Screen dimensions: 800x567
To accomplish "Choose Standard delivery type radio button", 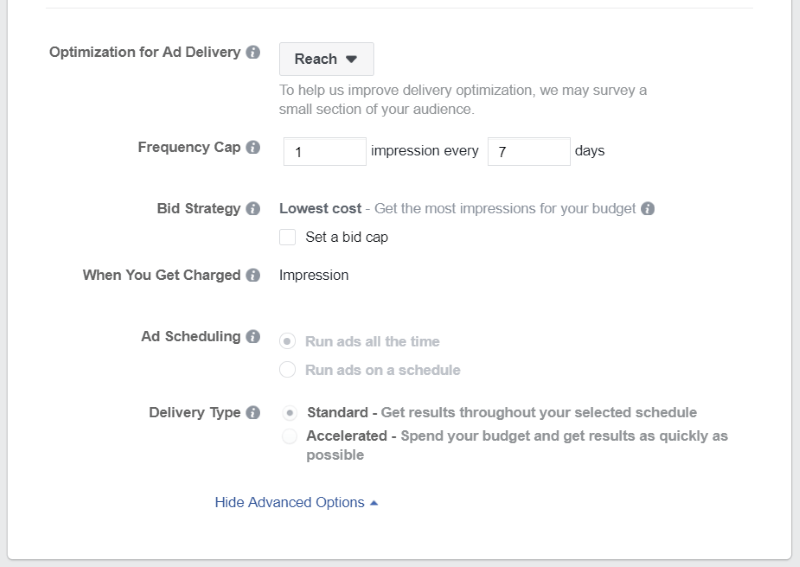I will click(290, 412).
